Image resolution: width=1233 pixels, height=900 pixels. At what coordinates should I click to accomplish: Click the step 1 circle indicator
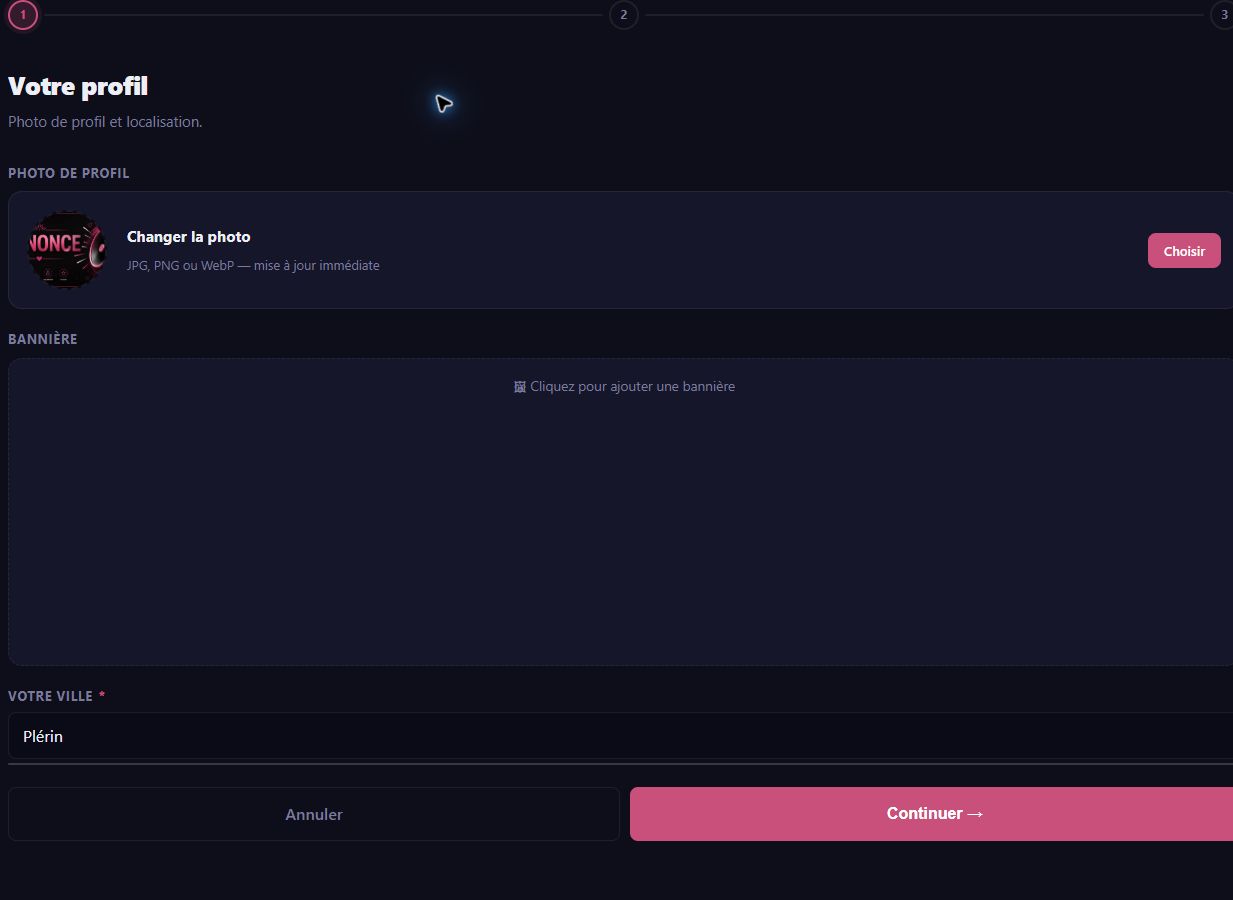point(23,15)
